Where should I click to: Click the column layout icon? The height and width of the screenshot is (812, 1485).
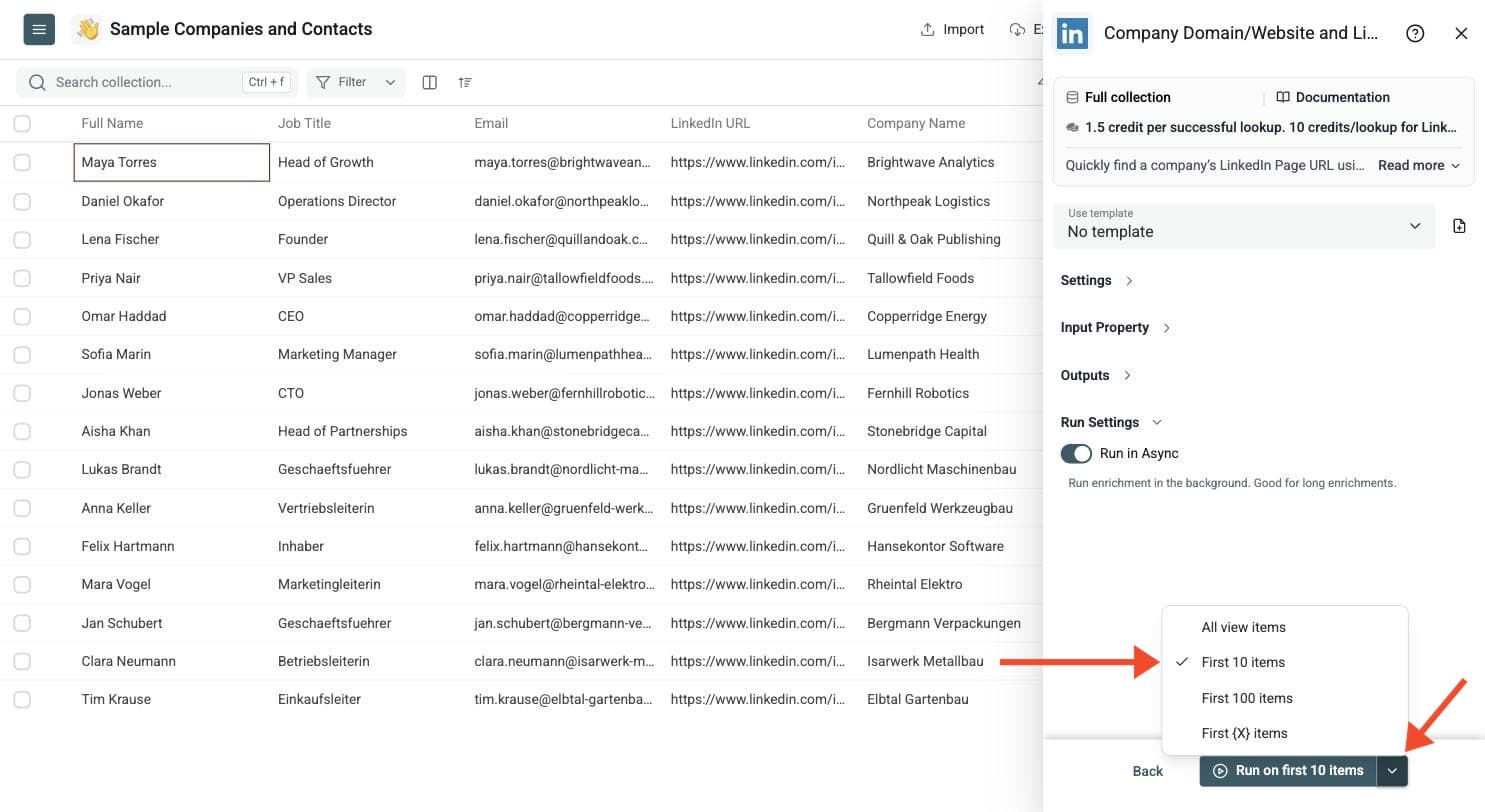(430, 82)
